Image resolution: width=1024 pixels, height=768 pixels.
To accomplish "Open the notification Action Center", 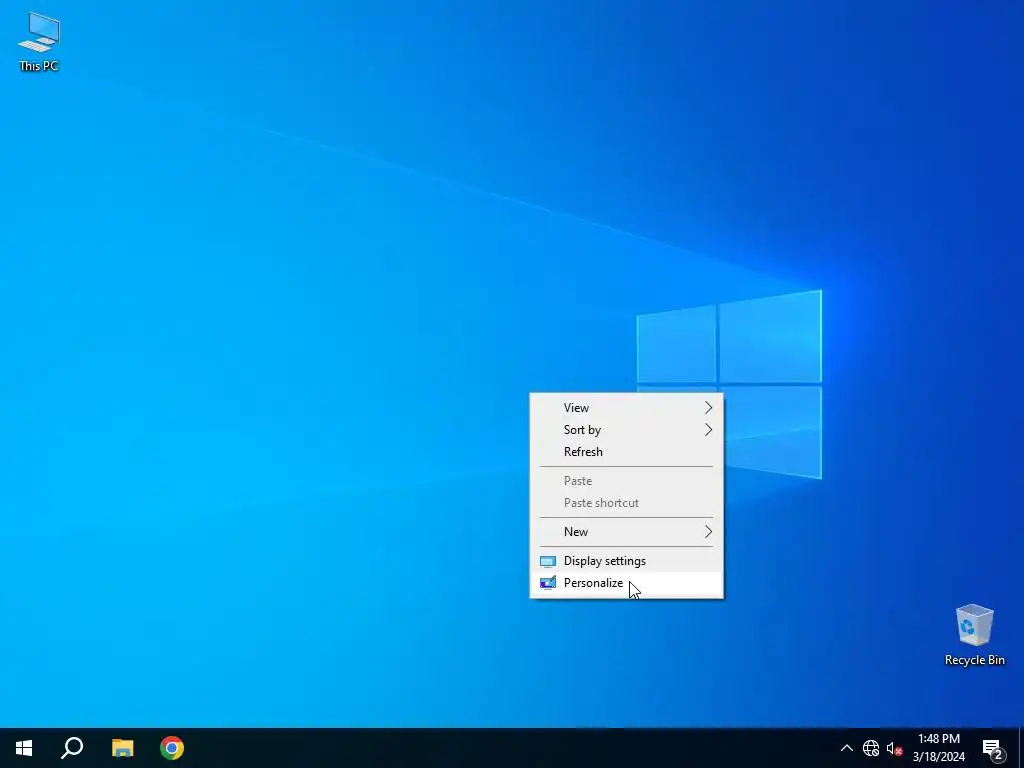I will click(993, 748).
